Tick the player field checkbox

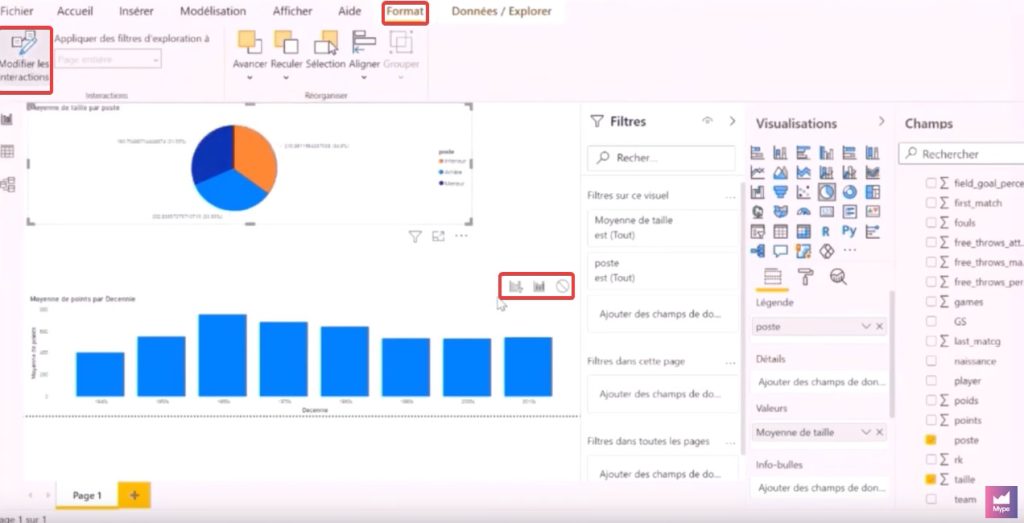[x=931, y=381]
